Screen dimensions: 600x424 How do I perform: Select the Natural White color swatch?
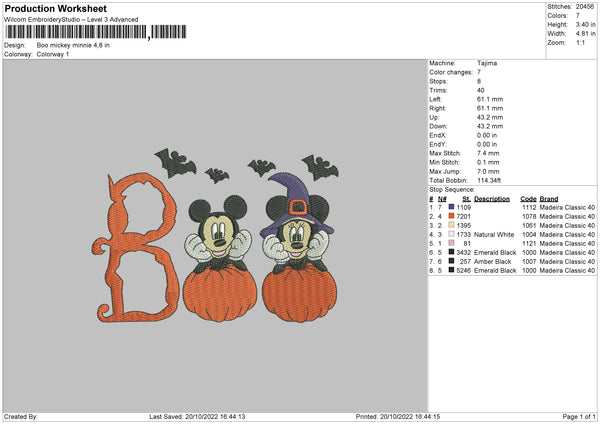pos(451,234)
